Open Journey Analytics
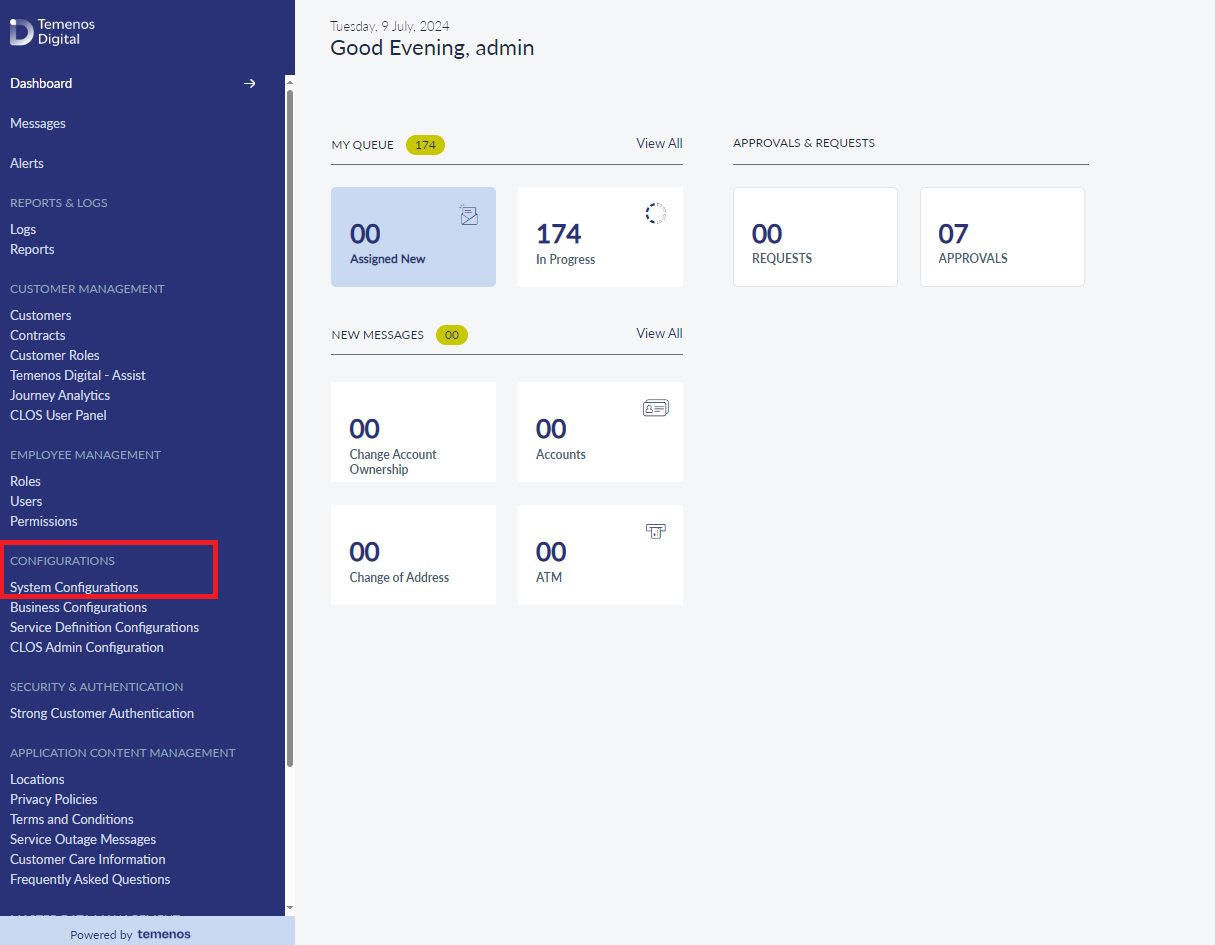Screen dimensions: 1215x945 tap(60, 395)
